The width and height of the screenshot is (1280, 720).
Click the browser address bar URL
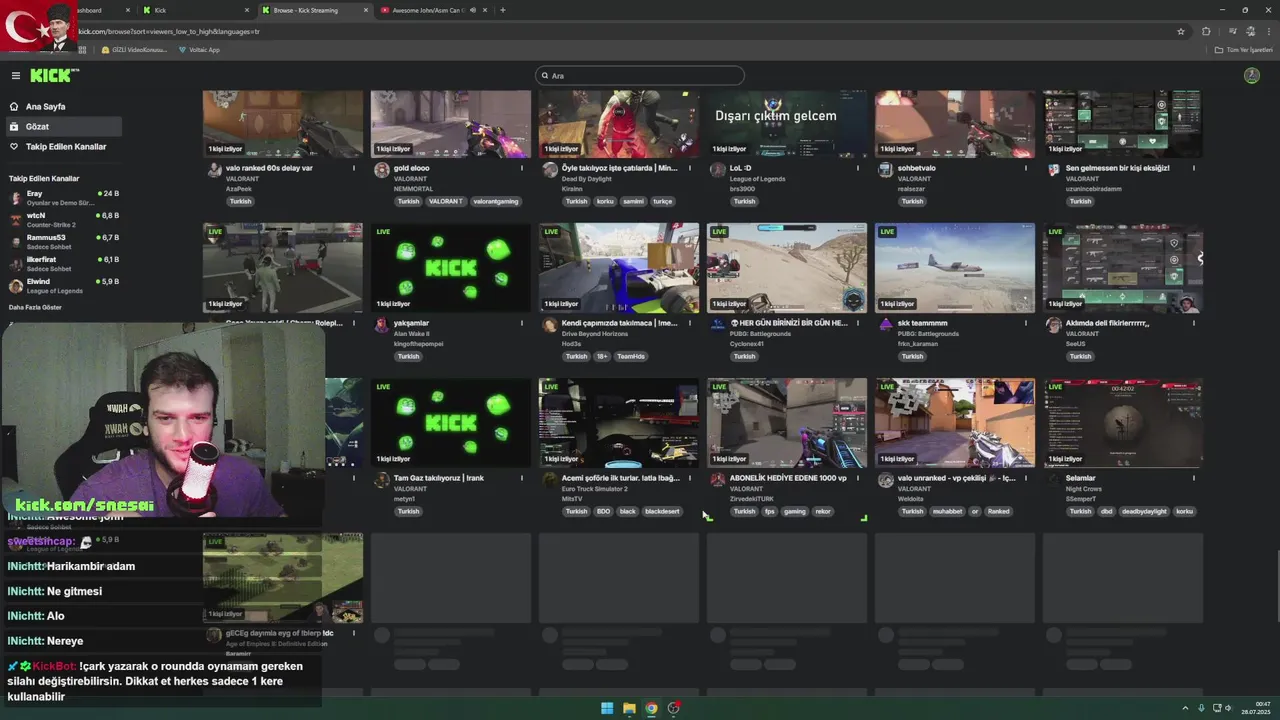tap(168, 31)
